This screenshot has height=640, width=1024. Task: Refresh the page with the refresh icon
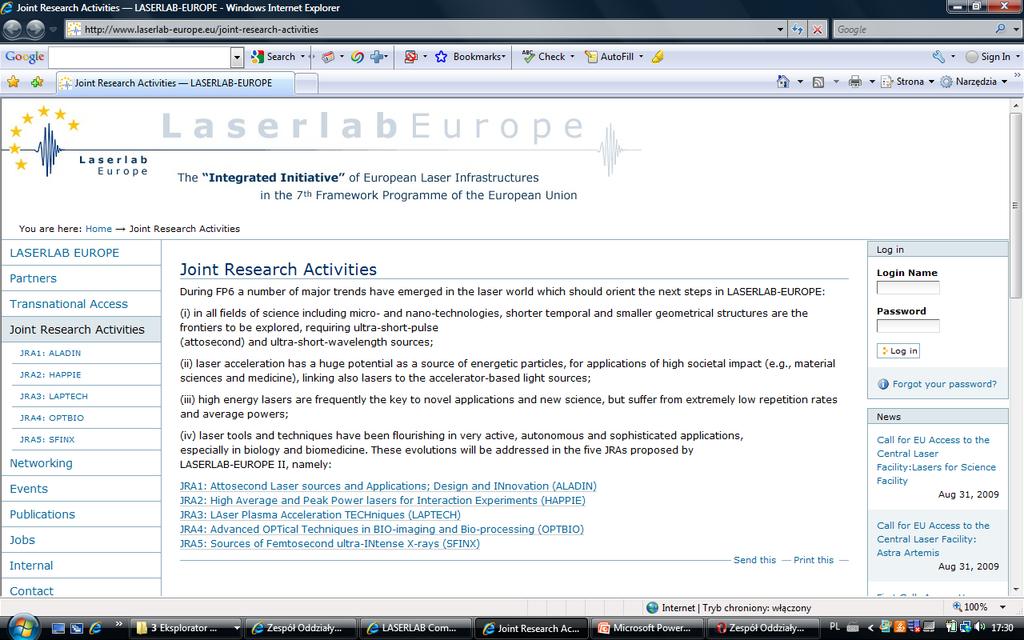[x=797, y=29]
